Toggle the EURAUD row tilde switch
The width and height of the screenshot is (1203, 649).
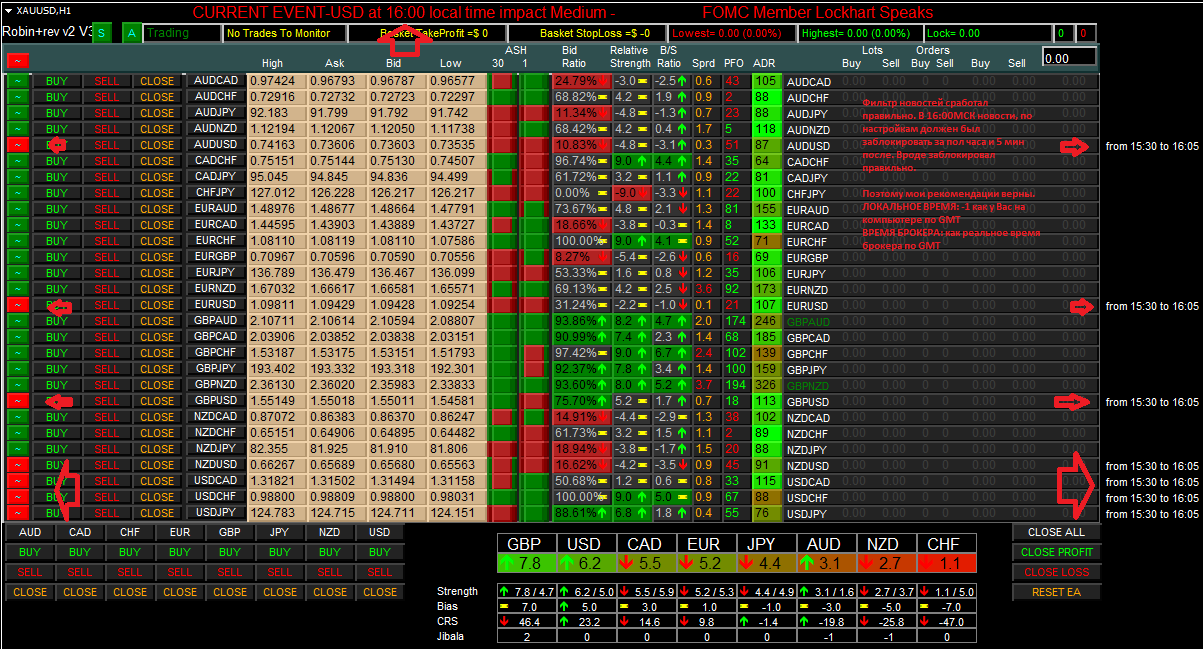[x=17, y=209]
